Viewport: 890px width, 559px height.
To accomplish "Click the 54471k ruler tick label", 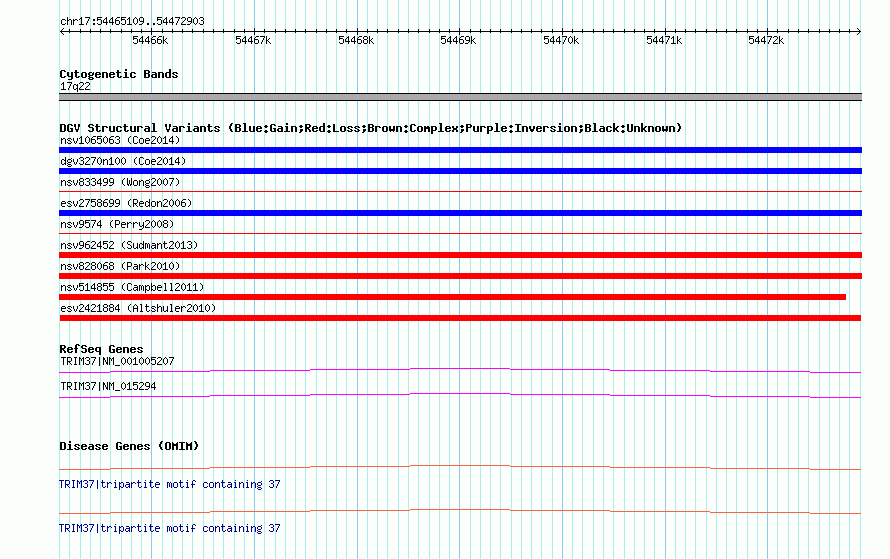I will click(664, 40).
